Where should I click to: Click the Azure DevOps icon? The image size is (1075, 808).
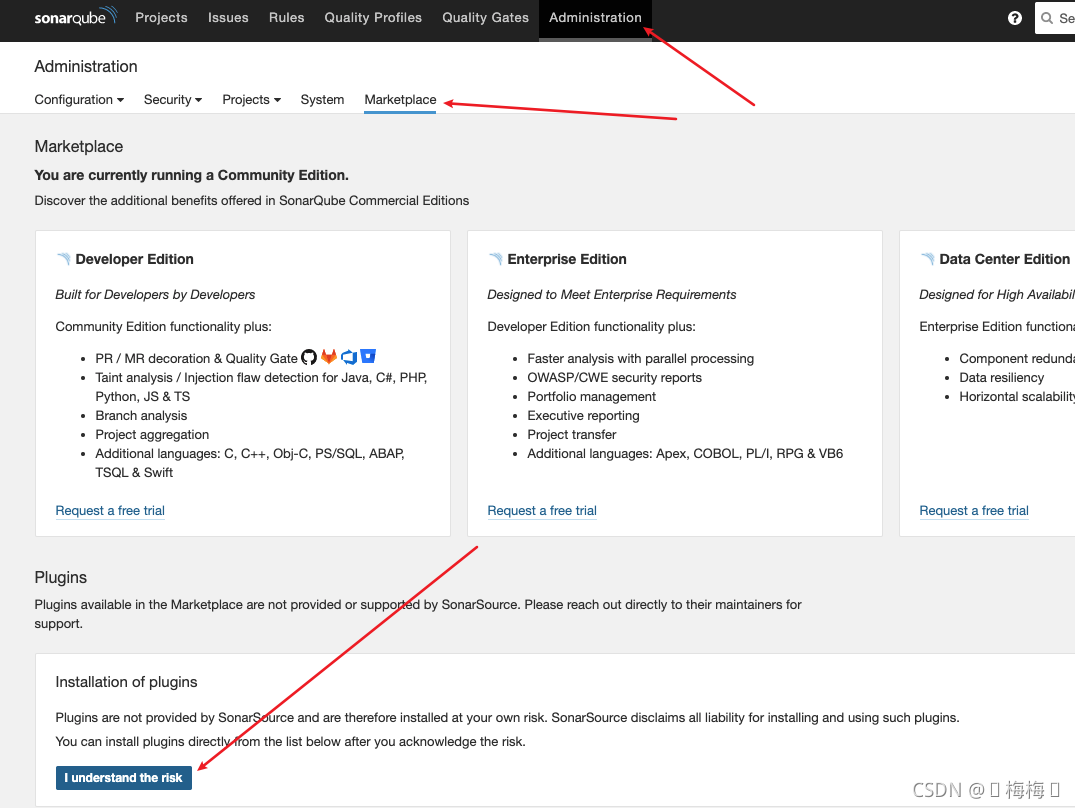click(349, 357)
